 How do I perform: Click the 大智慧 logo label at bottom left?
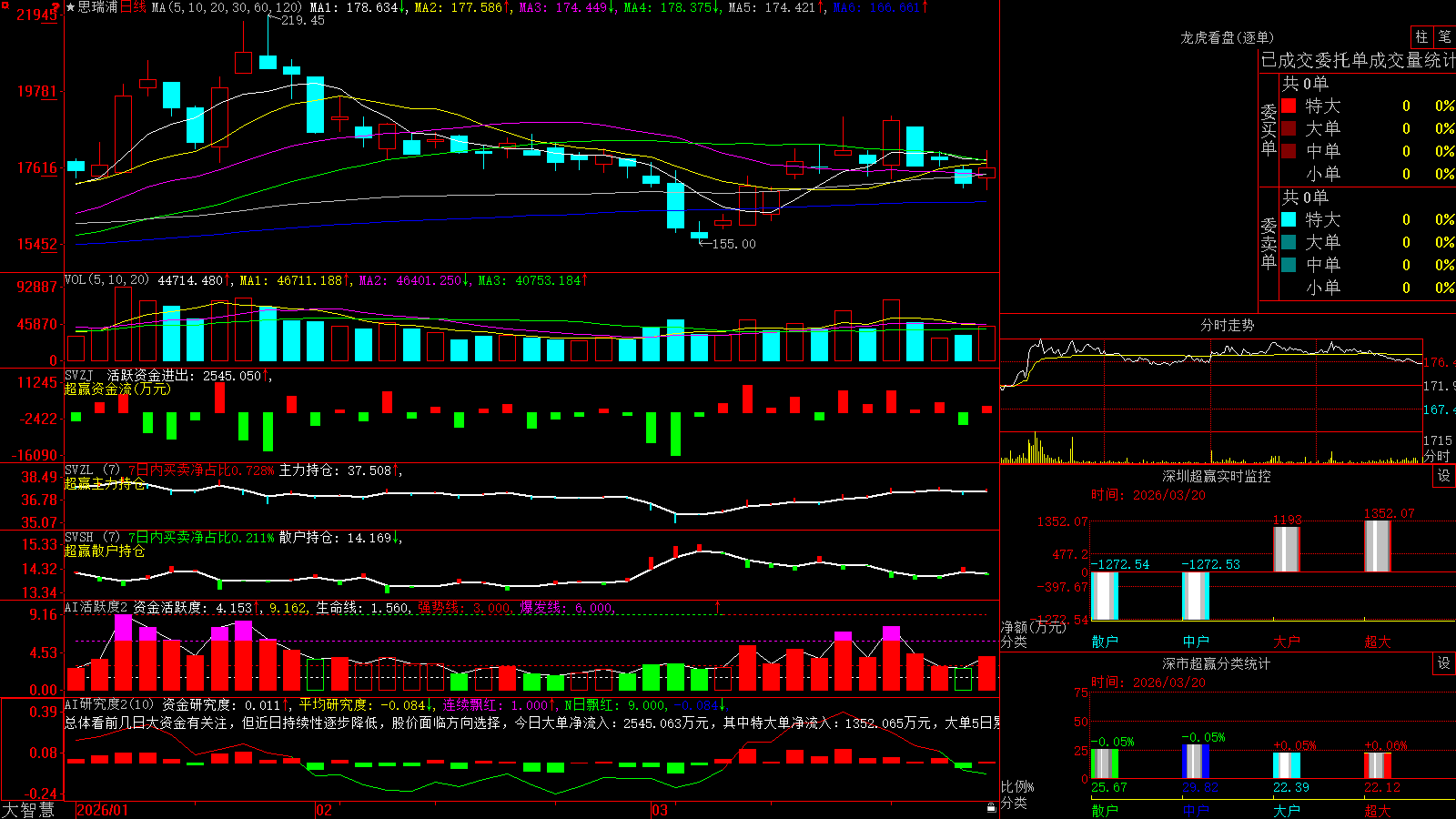(28, 810)
